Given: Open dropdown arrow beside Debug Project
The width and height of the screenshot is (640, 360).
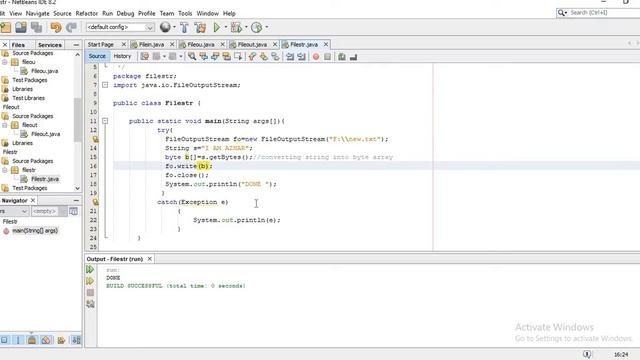Looking at the screenshot, I should pyautogui.click(x=246, y=27).
